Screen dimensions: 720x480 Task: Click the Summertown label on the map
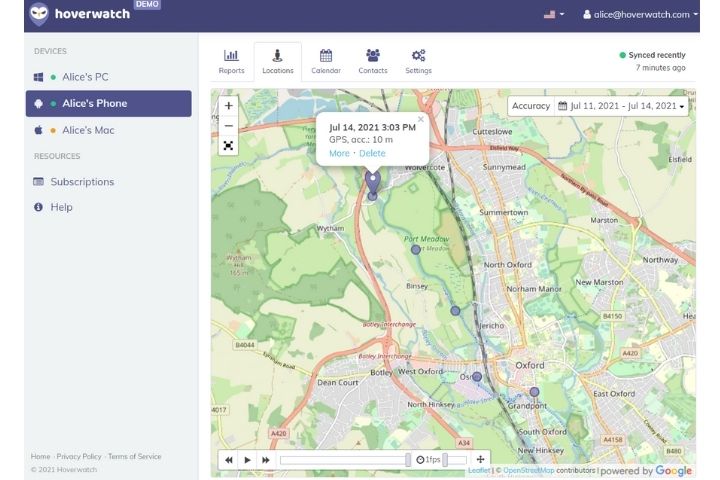click(504, 213)
